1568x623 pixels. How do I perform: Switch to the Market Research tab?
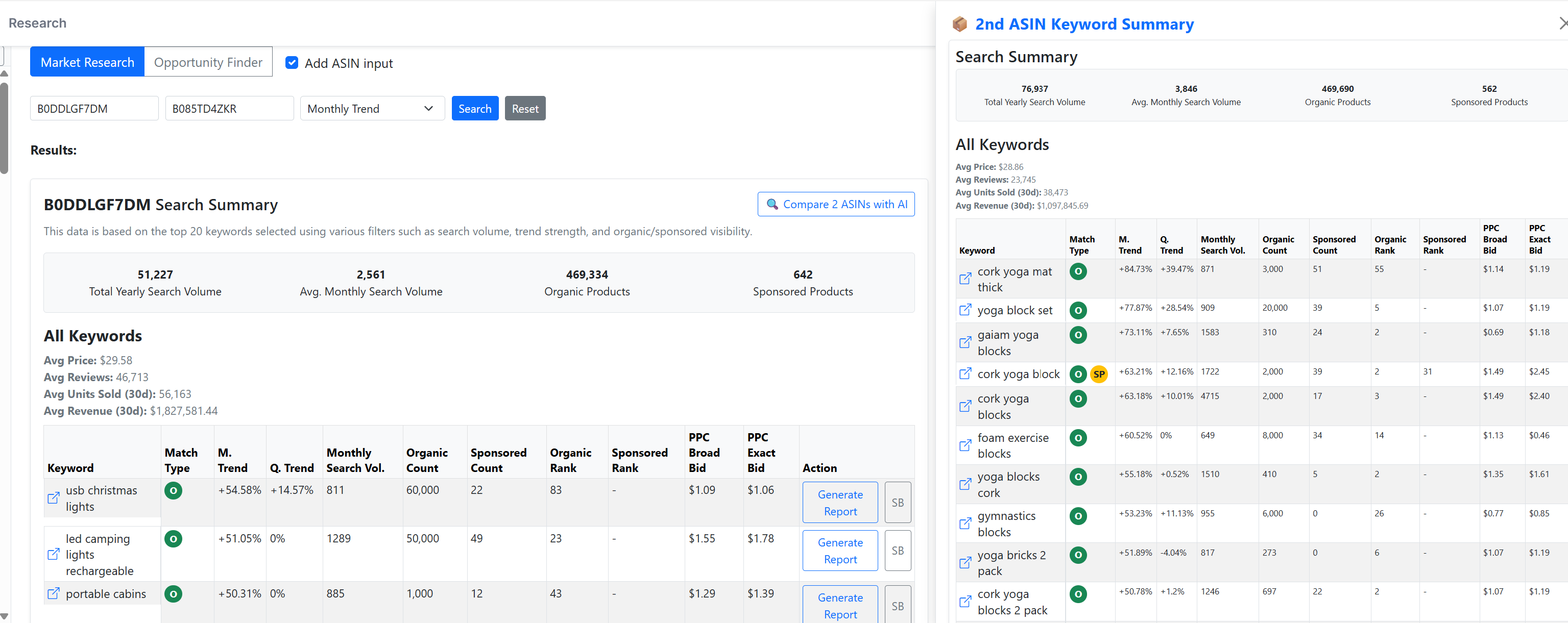click(87, 62)
